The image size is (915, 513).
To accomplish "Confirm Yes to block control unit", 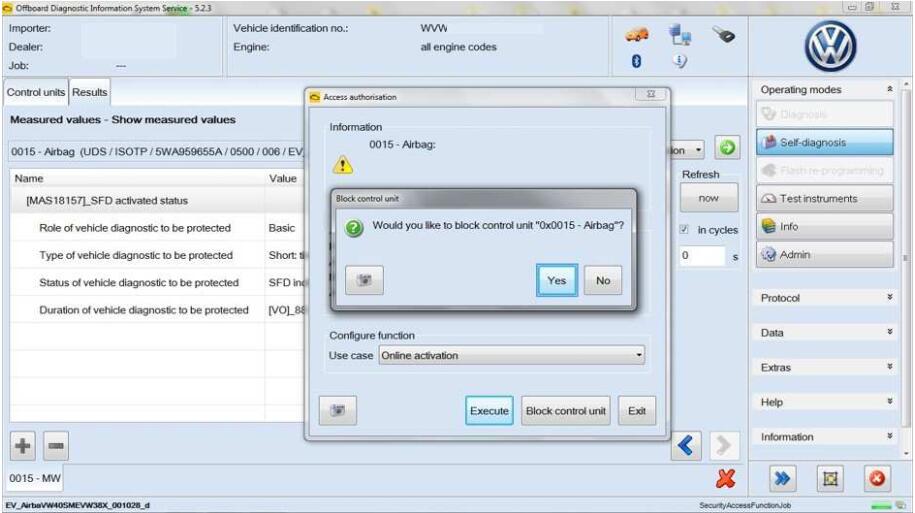I will [557, 280].
